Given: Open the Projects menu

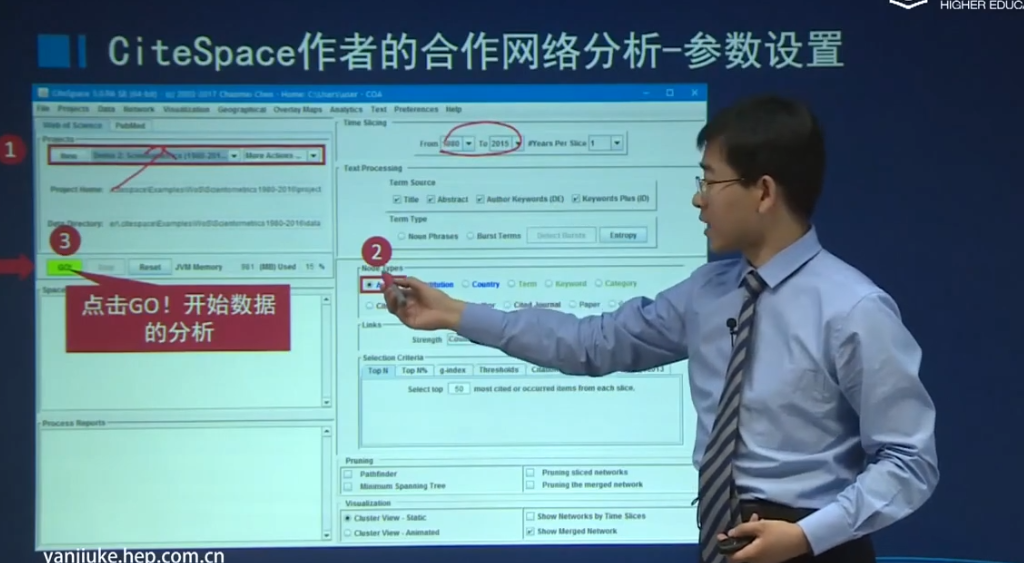Looking at the screenshot, I should point(73,109).
